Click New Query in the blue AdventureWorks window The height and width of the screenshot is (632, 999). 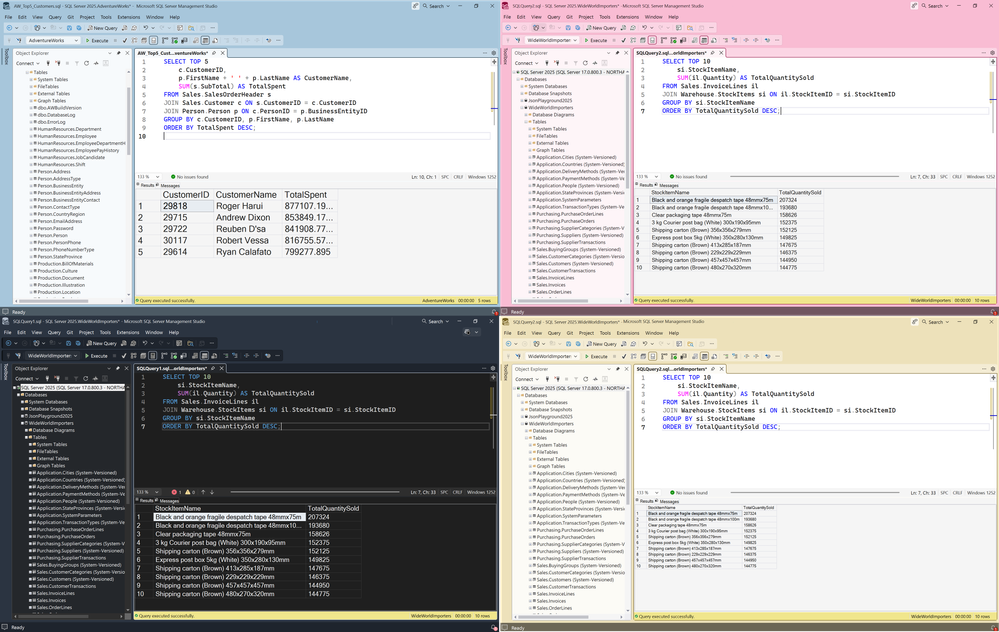click(103, 28)
